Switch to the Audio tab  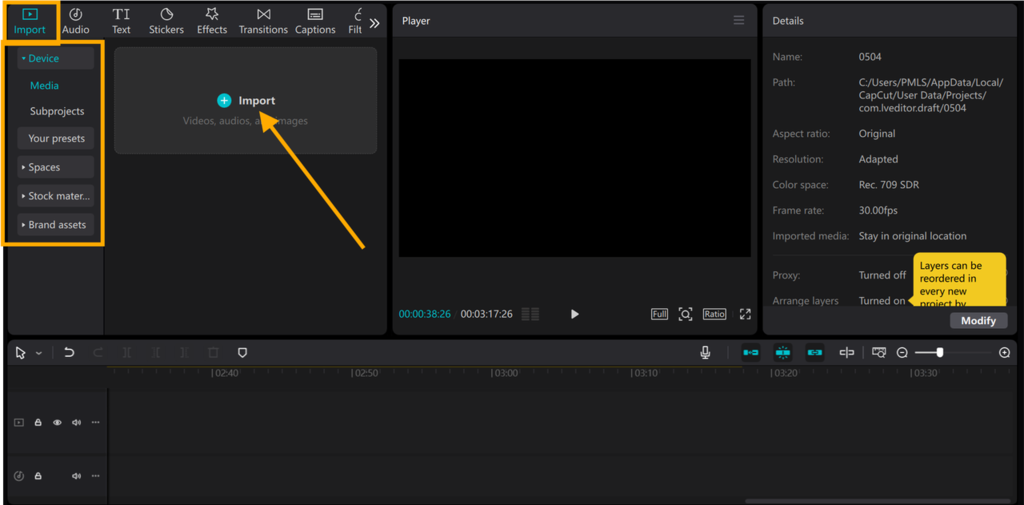click(76, 21)
